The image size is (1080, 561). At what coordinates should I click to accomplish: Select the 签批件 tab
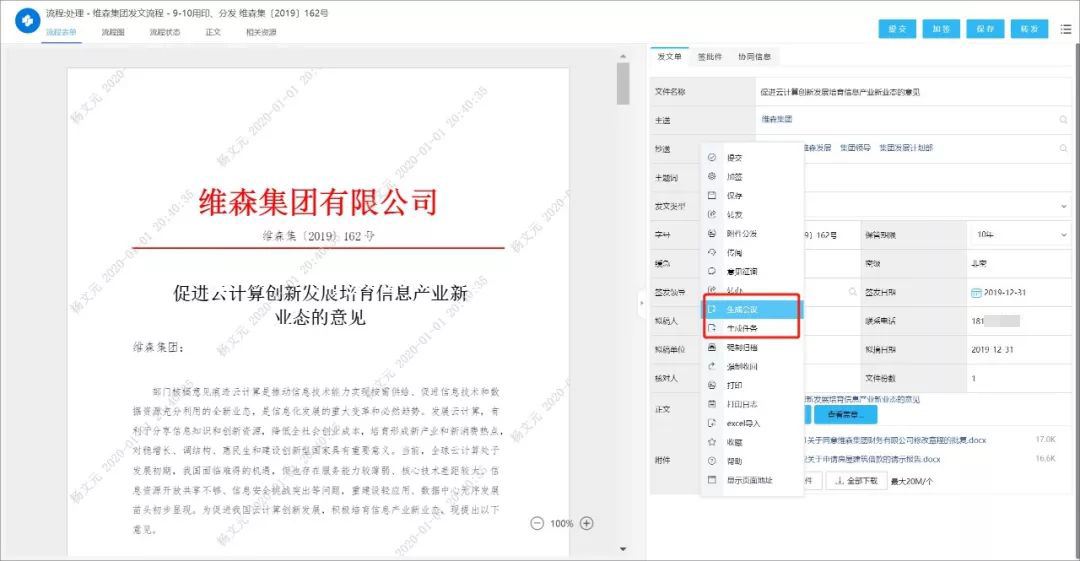pyautogui.click(x=709, y=57)
